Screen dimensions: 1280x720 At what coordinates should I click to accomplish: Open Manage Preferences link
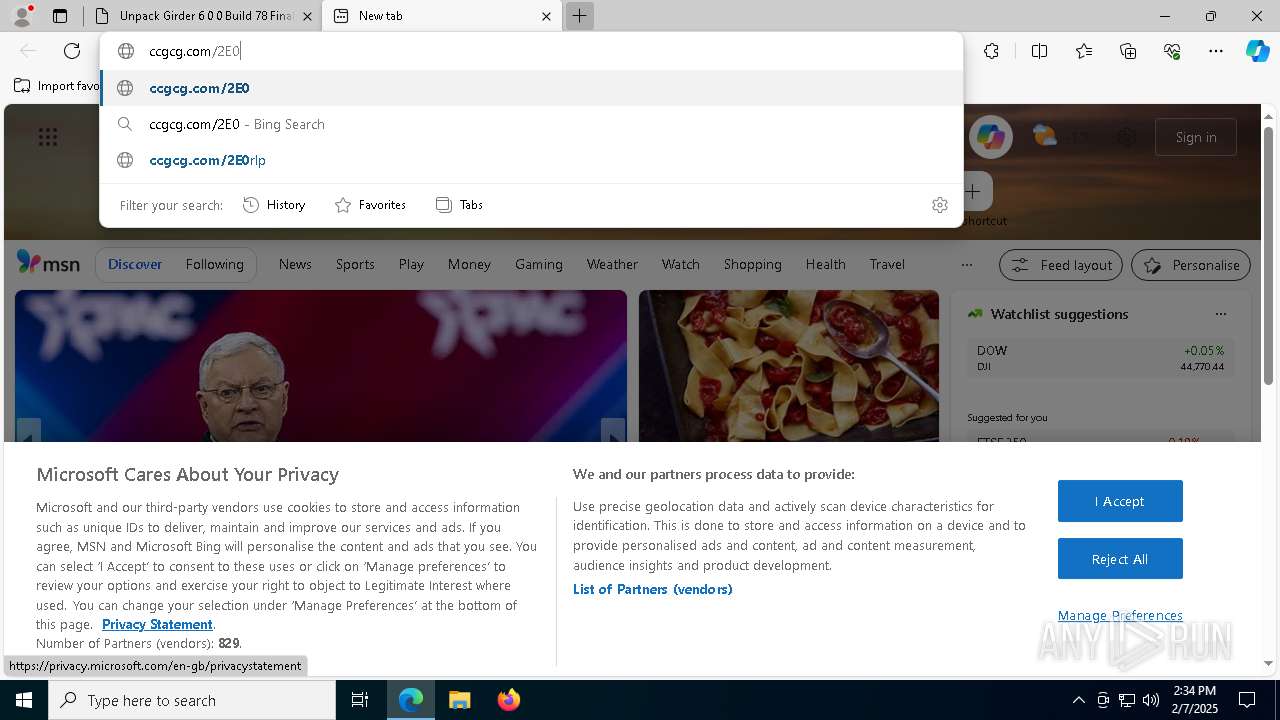(1120, 615)
